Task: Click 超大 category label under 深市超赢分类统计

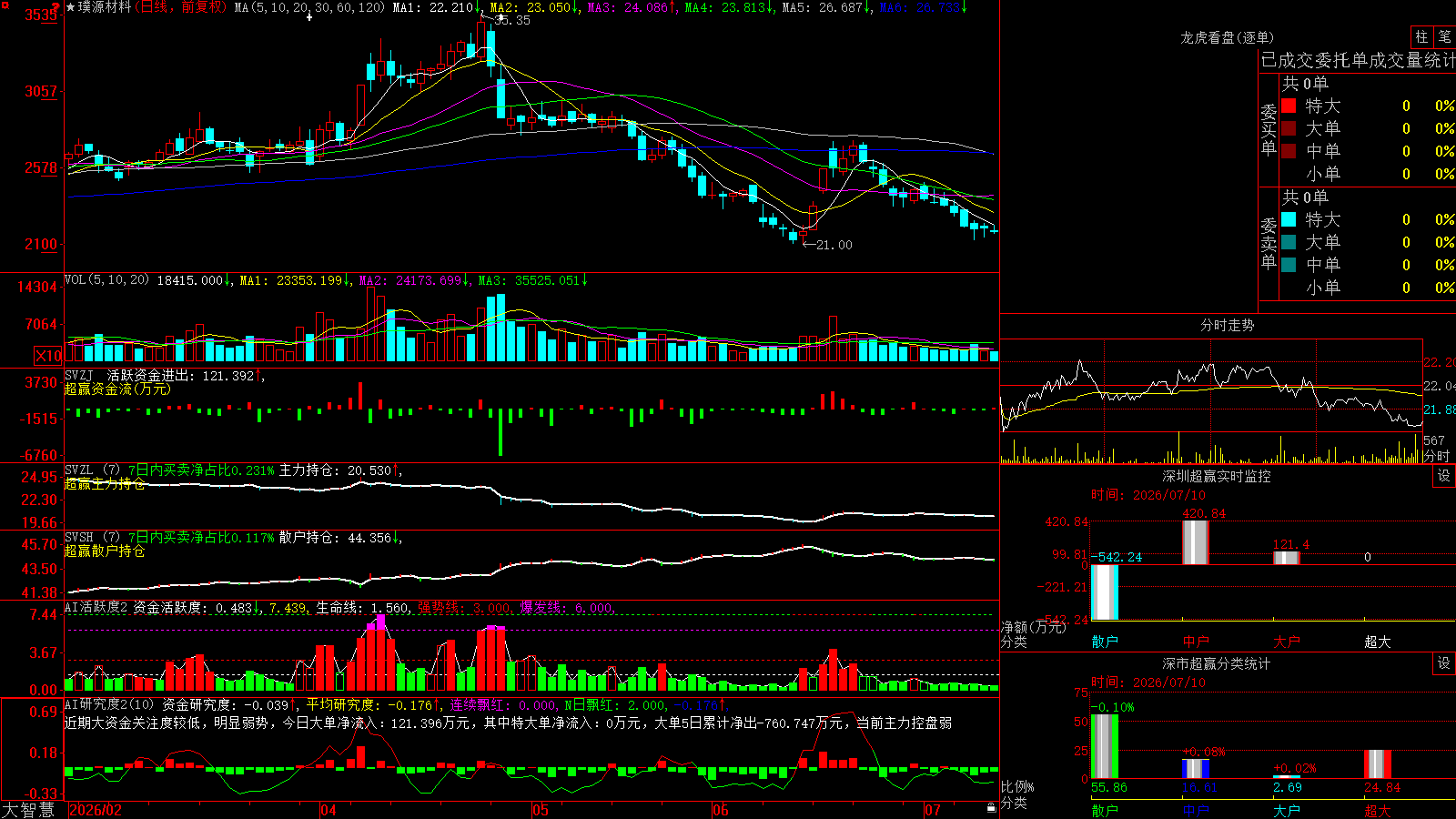Action: (x=1378, y=811)
